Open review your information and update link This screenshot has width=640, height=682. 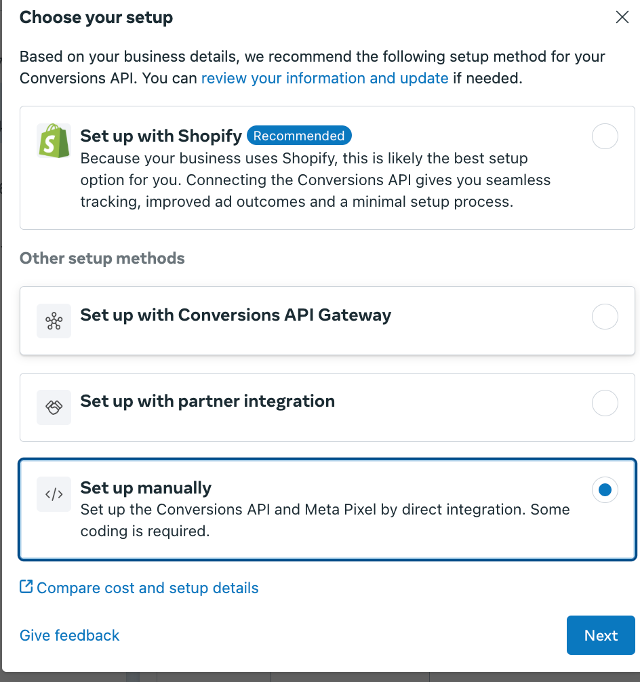coord(325,78)
